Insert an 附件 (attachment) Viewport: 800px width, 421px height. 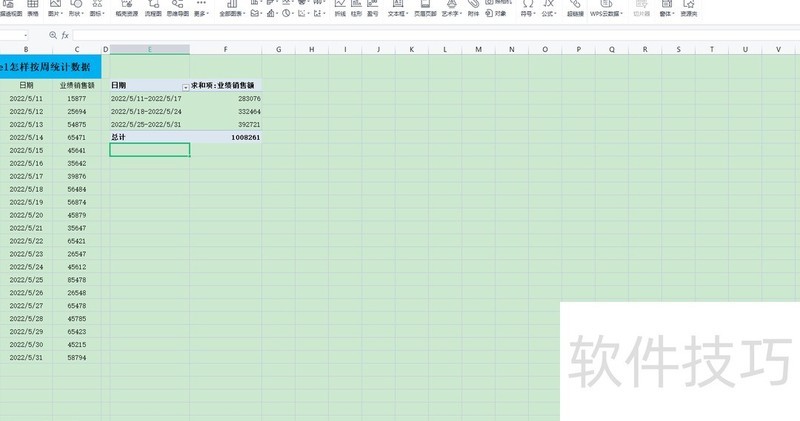click(473, 8)
